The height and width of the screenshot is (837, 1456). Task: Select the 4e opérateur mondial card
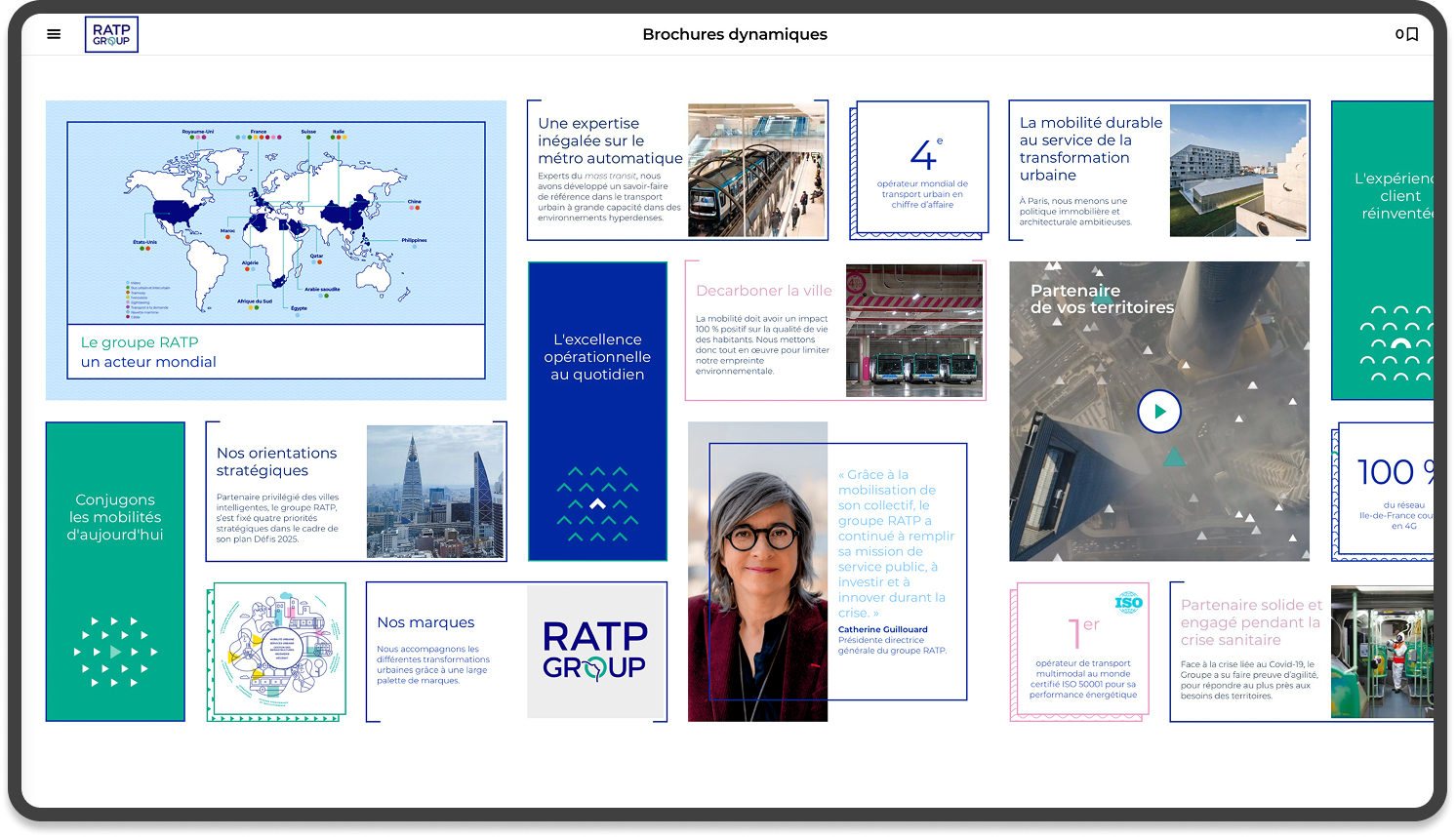[x=921, y=170]
